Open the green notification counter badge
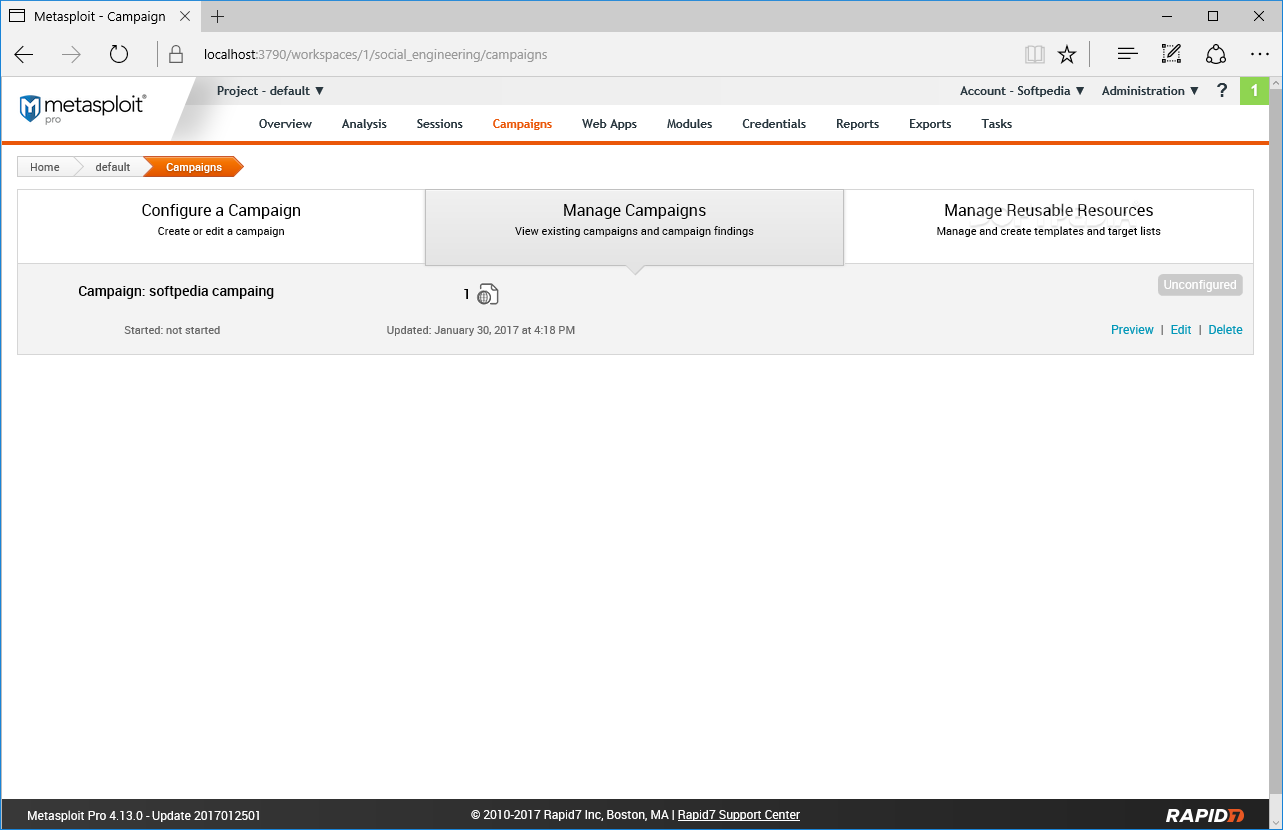Image resolution: width=1283 pixels, height=830 pixels. [1254, 91]
